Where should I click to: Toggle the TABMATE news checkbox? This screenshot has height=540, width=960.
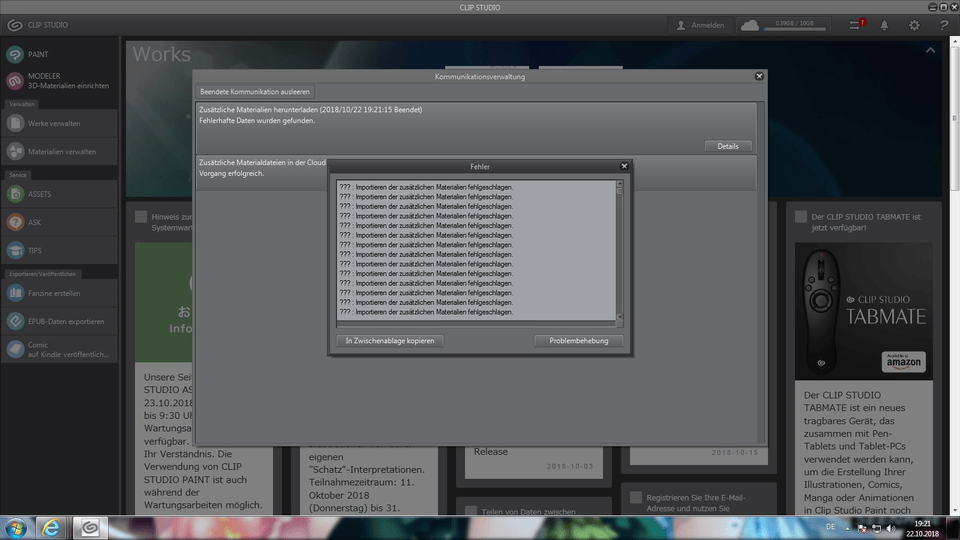[x=801, y=217]
